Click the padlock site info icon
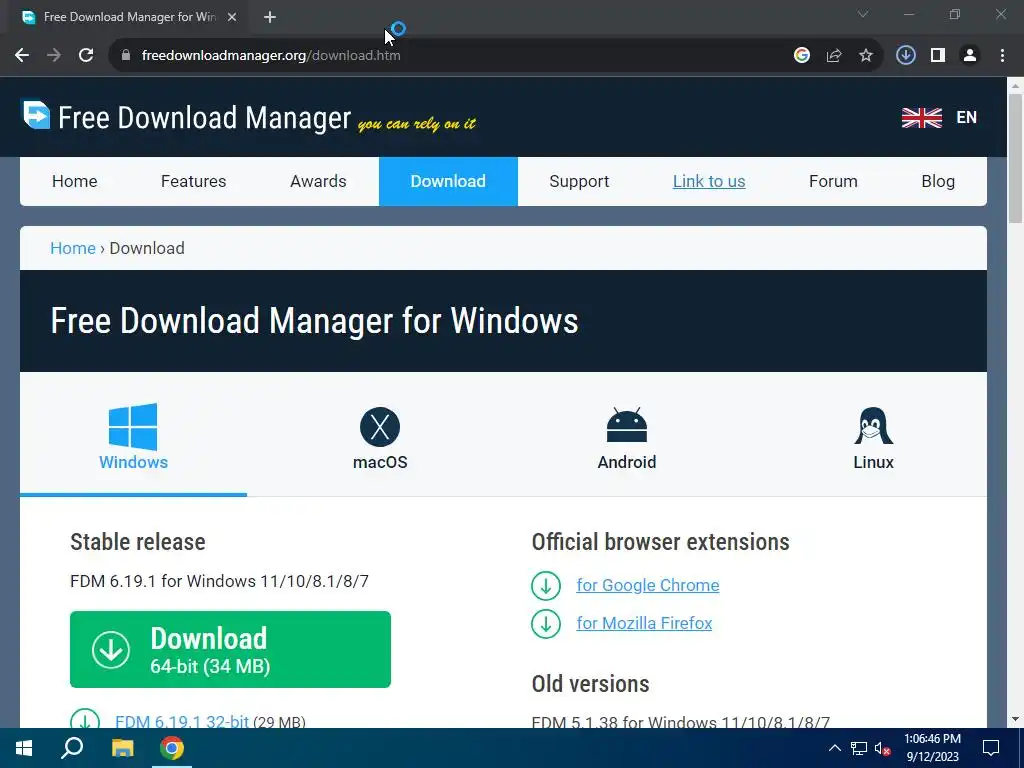Viewport: 1024px width, 768px height. tap(126, 56)
